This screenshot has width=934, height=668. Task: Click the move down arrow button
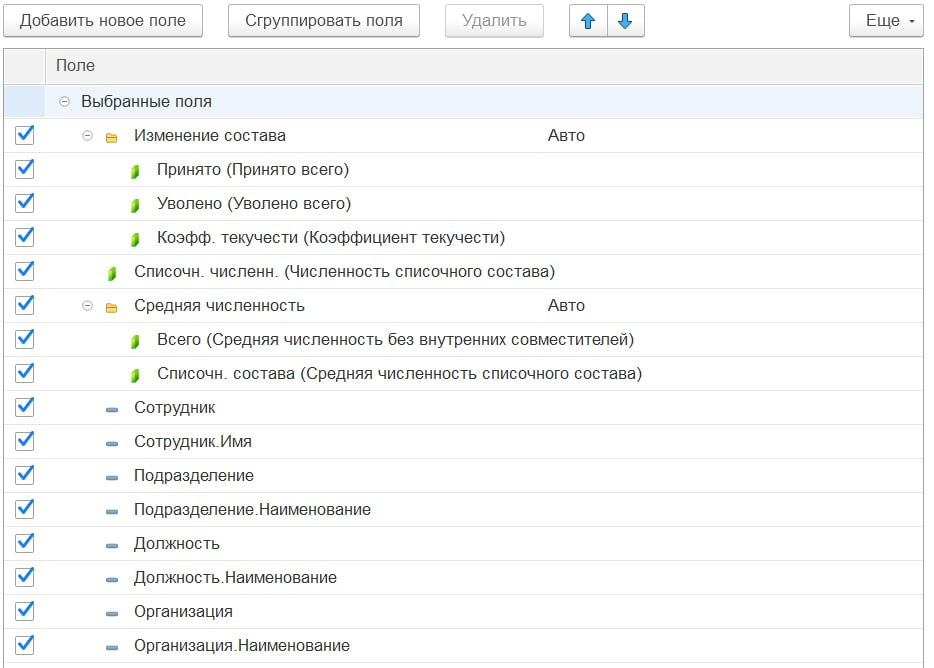click(625, 21)
